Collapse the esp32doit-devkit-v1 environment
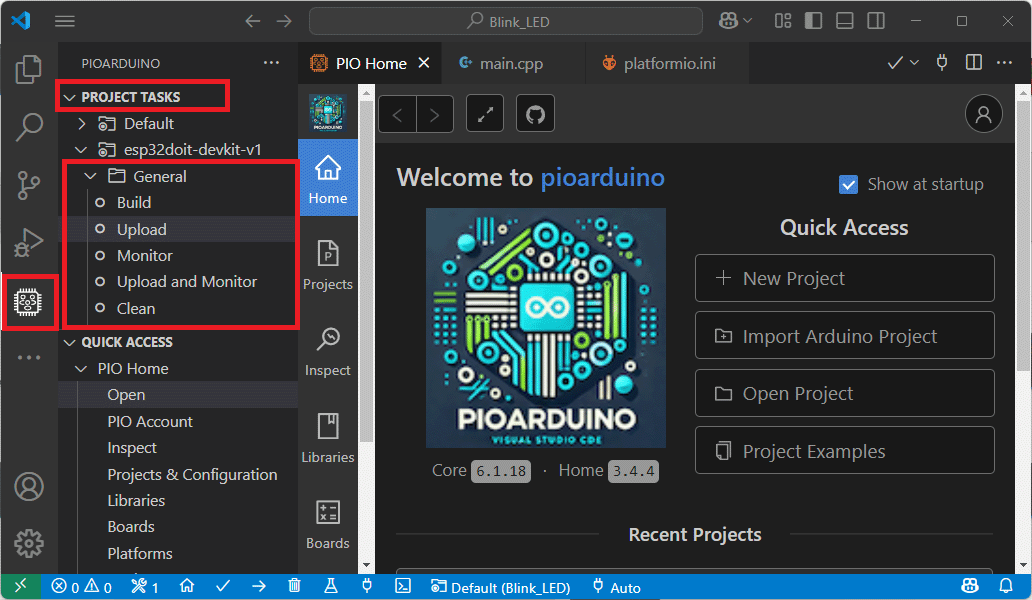 click(x=82, y=150)
